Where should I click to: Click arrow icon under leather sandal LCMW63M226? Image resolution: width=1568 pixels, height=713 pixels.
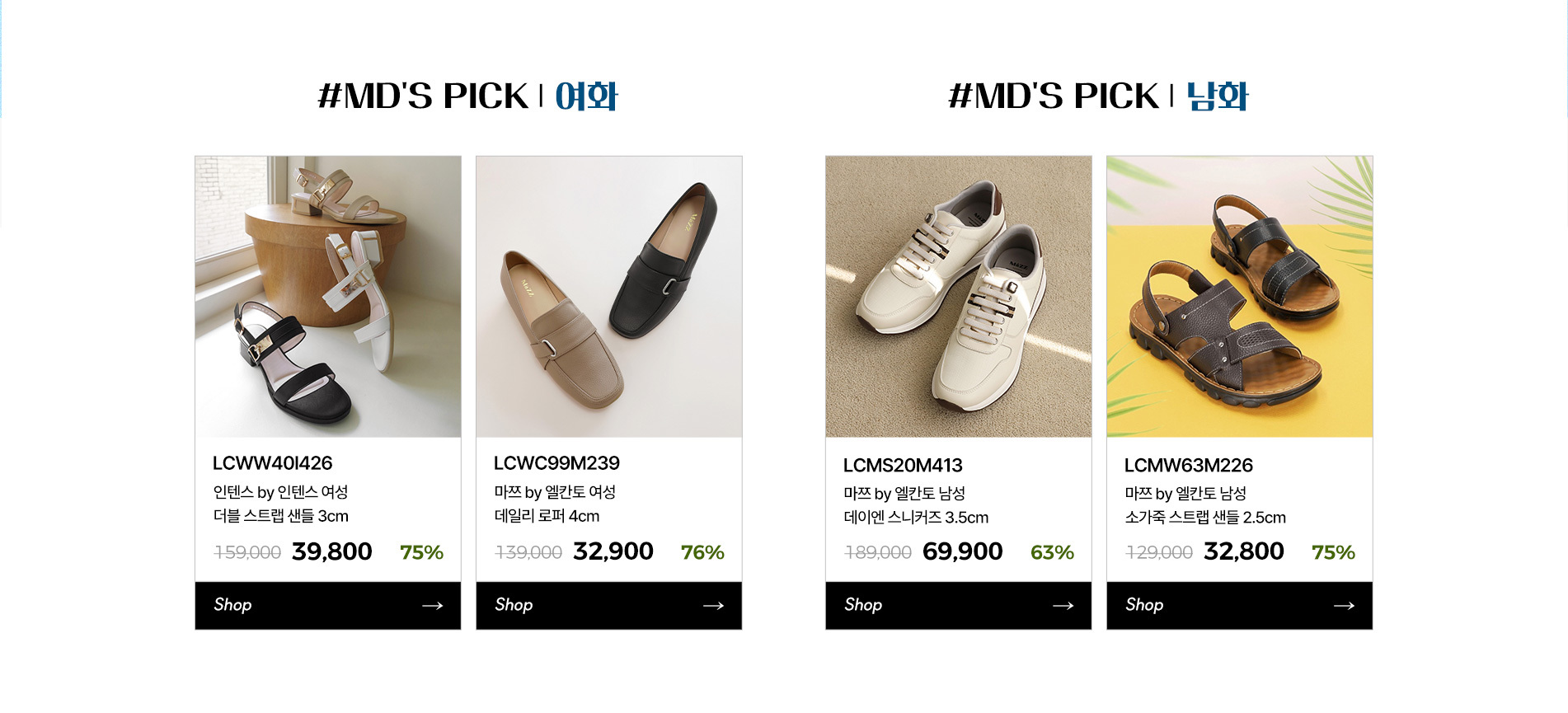(1344, 606)
